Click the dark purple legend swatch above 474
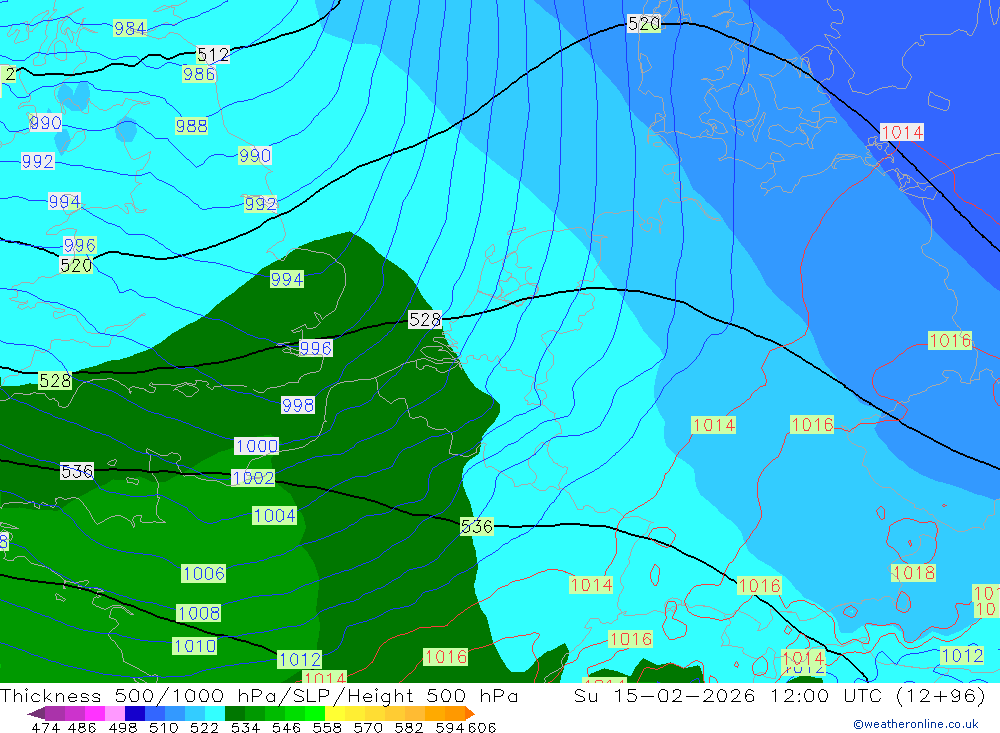The image size is (1000, 733). pyautogui.click(x=55, y=713)
